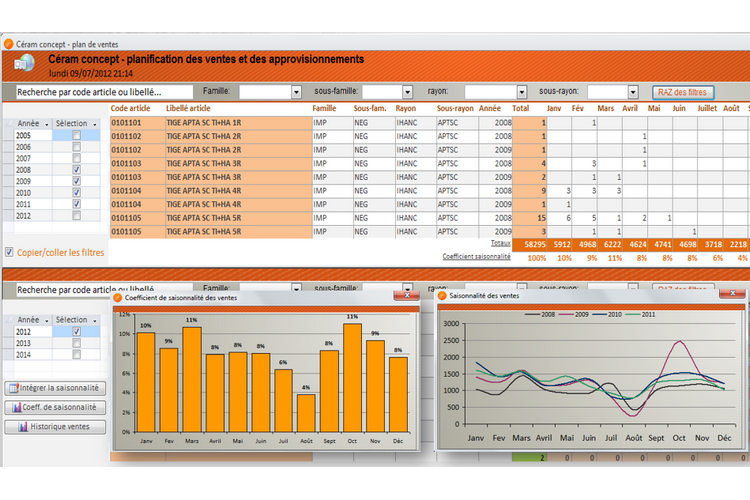This screenshot has height=500, width=750.
Task: Uncheck the 2008 year selection checkbox
Action: point(76,170)
